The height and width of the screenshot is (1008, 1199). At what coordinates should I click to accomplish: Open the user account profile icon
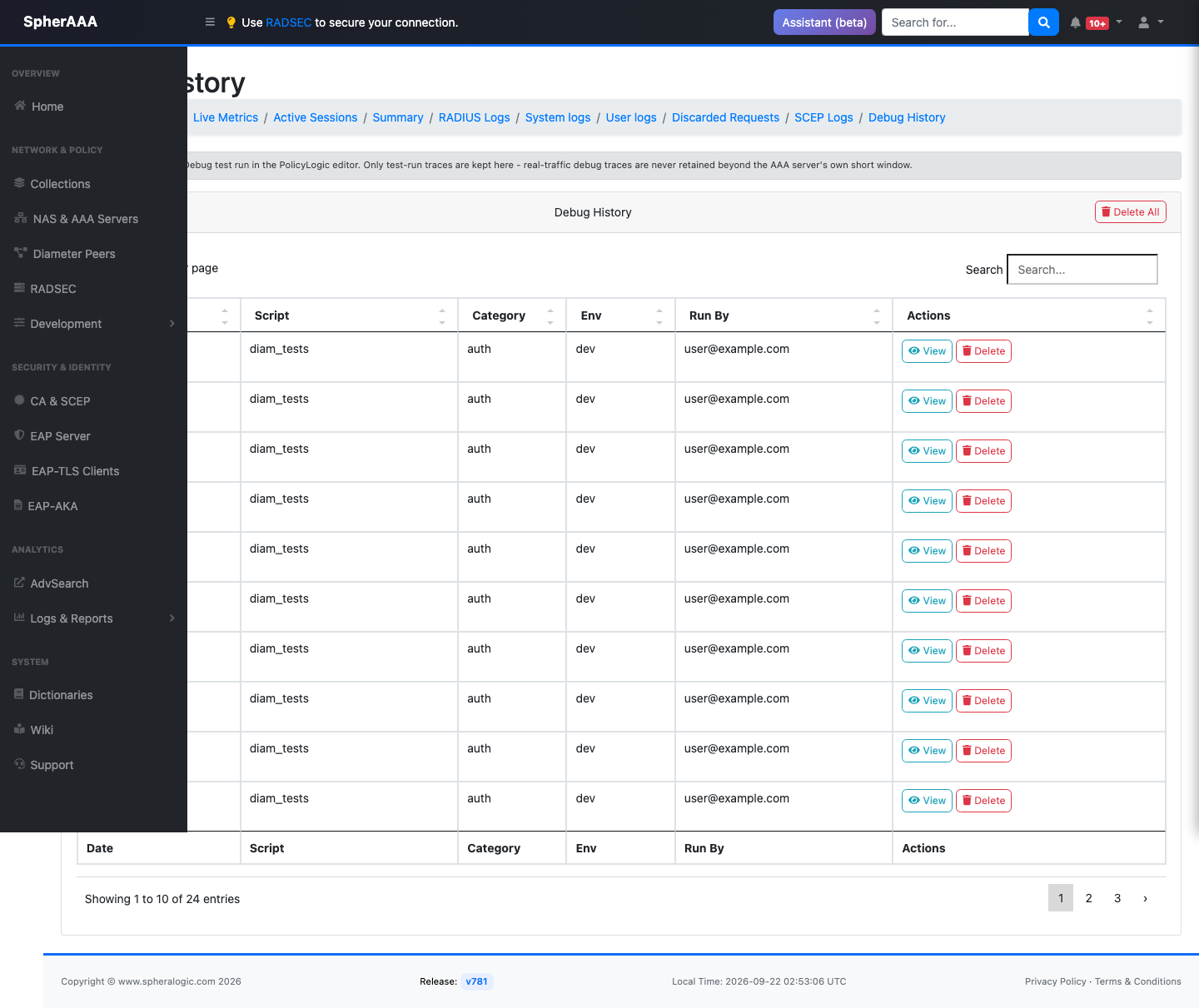pos(1144,22)
